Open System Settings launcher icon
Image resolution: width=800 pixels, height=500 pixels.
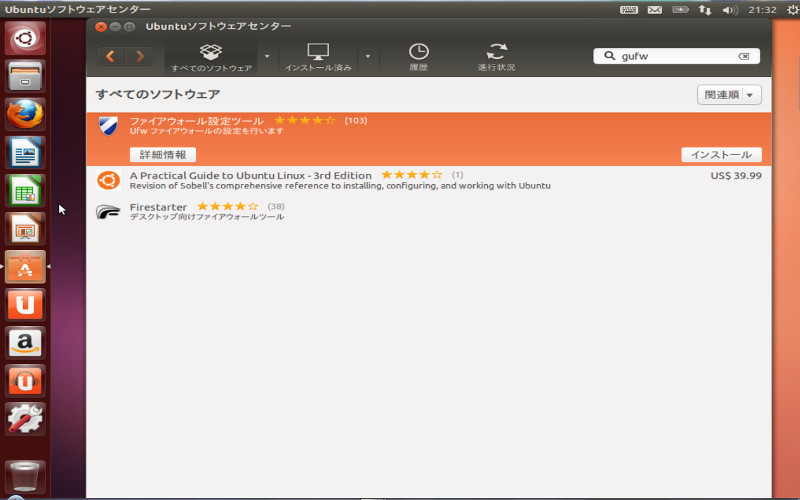pyautogui.click(x=25, y=419)
